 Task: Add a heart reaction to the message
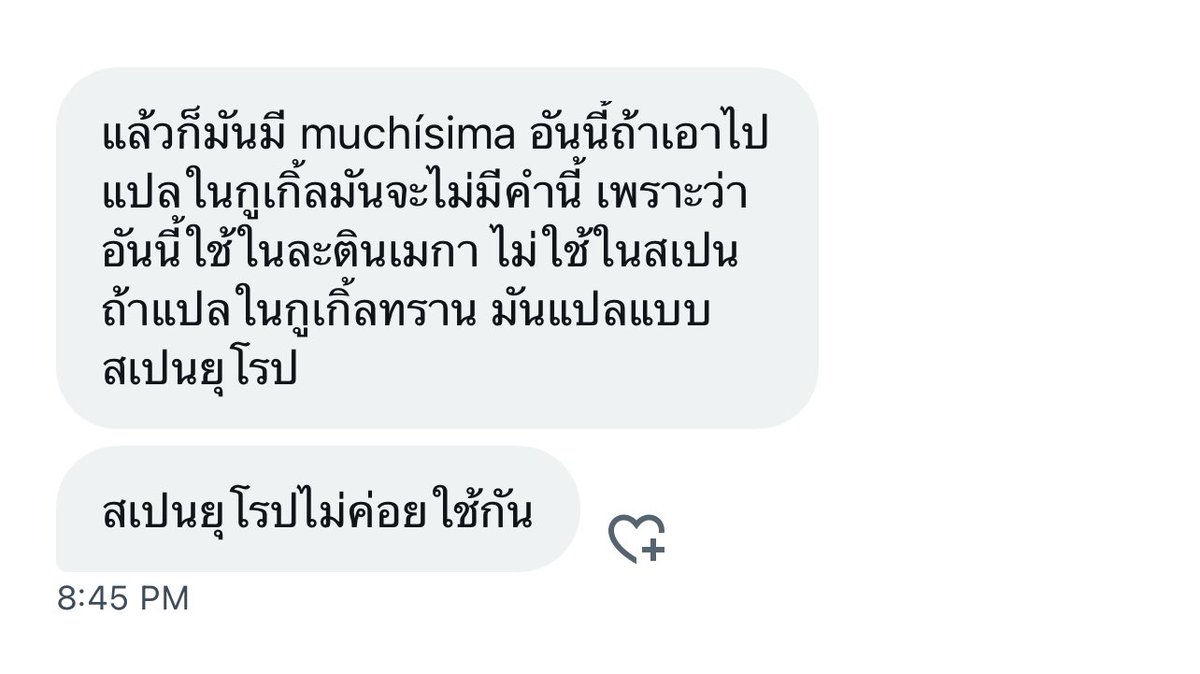coord(637,538)
